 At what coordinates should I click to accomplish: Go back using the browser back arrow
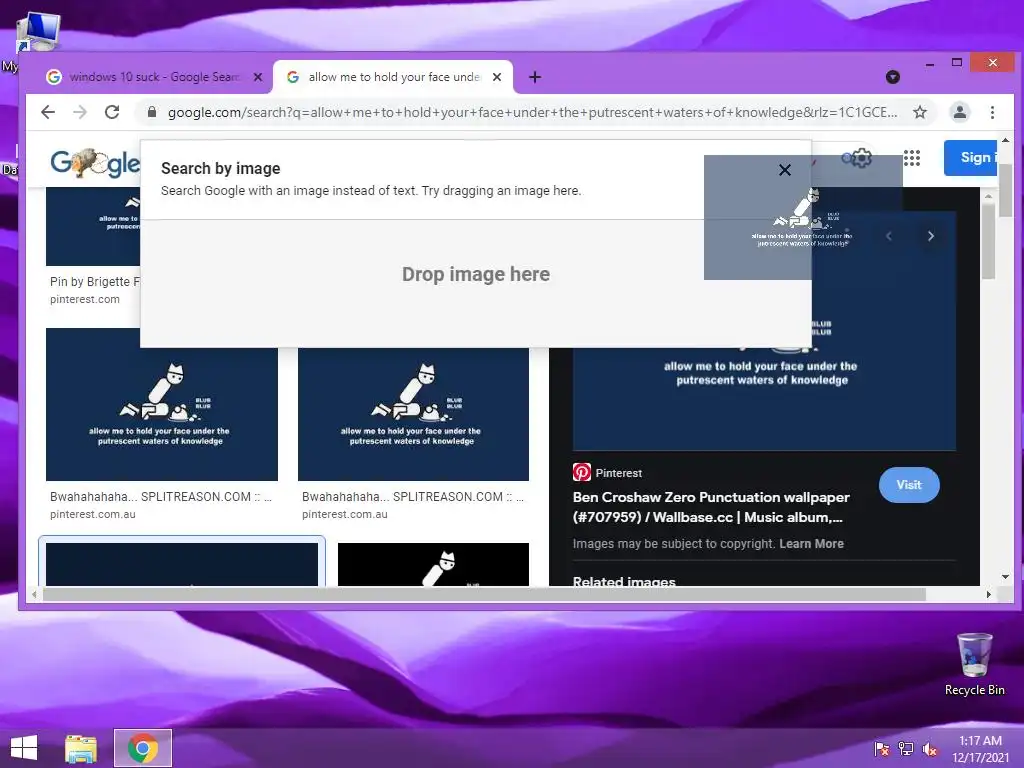48,112
